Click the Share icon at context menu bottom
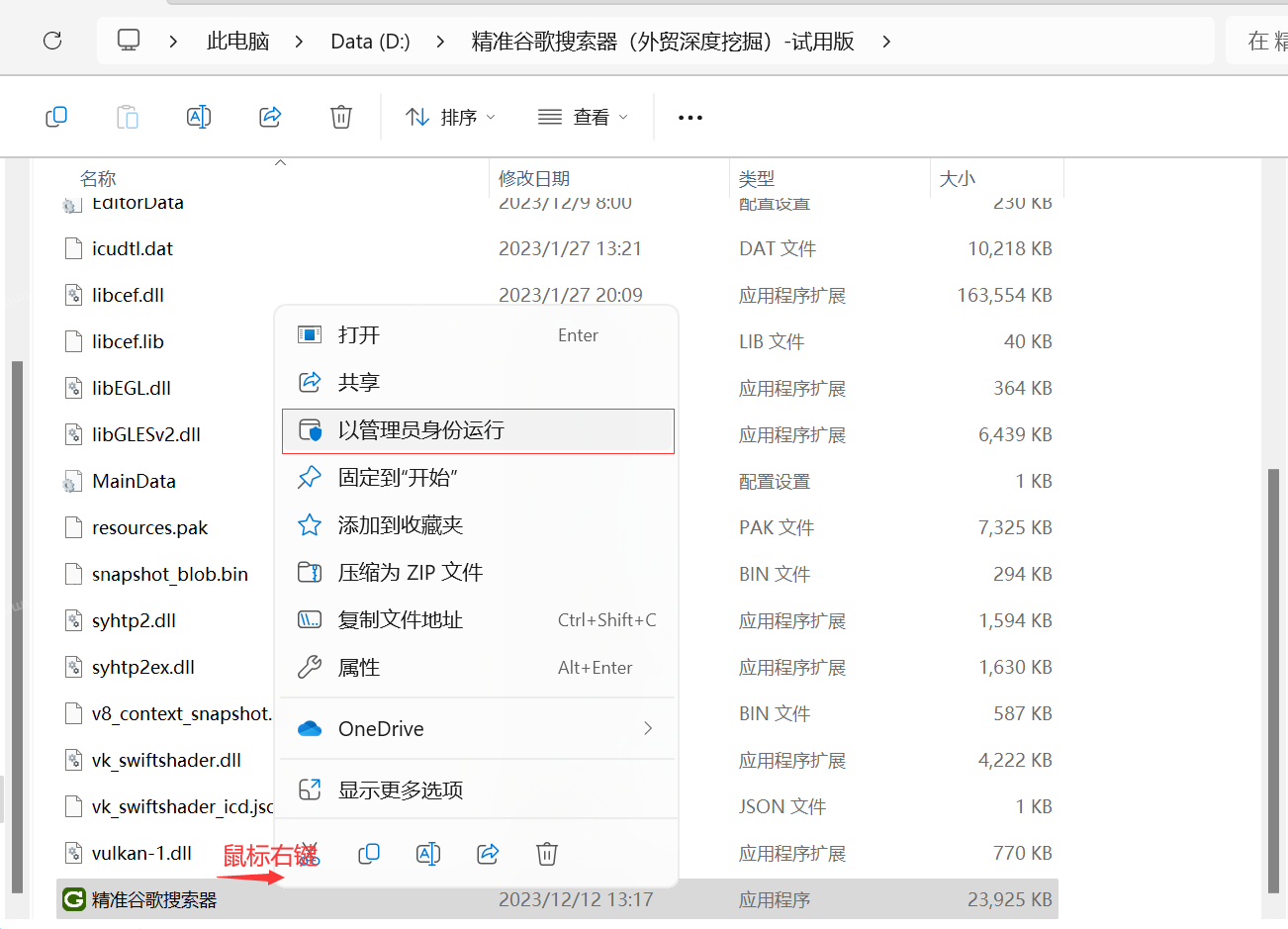The width and height of the screenshot is (1288, 929). 488,854
